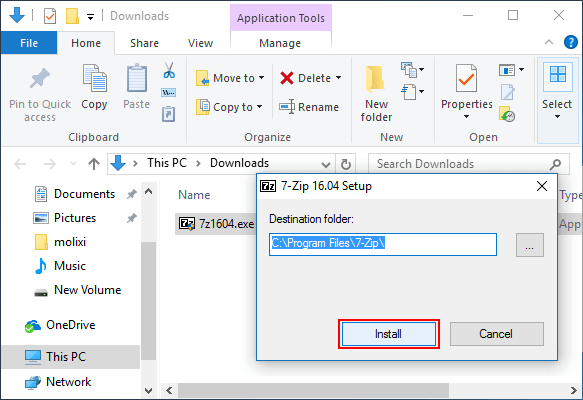583x400 pixels.
Task: Close the 7-Zip Setup dialog
Action: point(542,186)
